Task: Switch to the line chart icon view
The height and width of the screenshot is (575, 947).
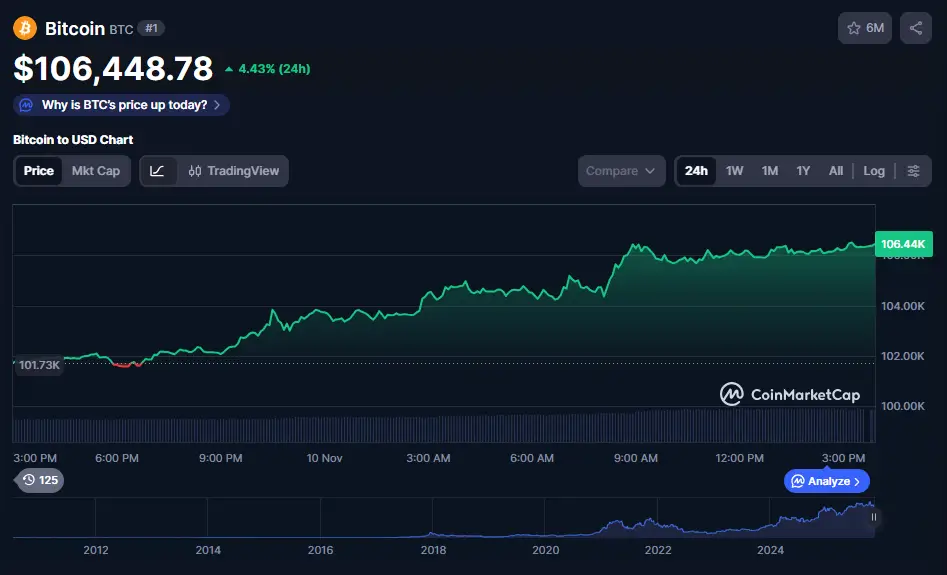Action: [158, 171]
